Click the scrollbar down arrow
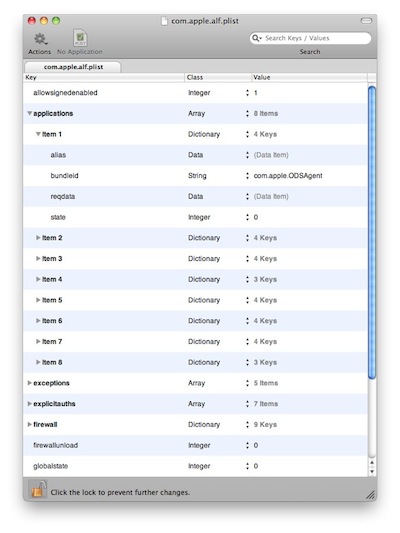The width and height of the screenshot is (400, 533). pos(372,471)
